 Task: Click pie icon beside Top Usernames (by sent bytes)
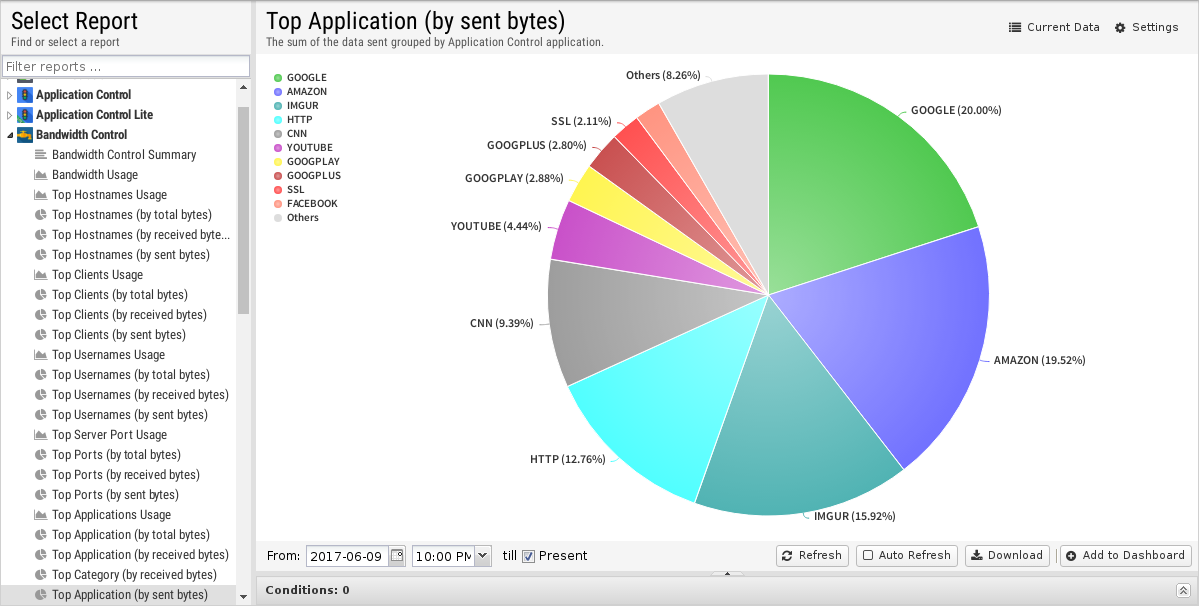coord(41,415)
